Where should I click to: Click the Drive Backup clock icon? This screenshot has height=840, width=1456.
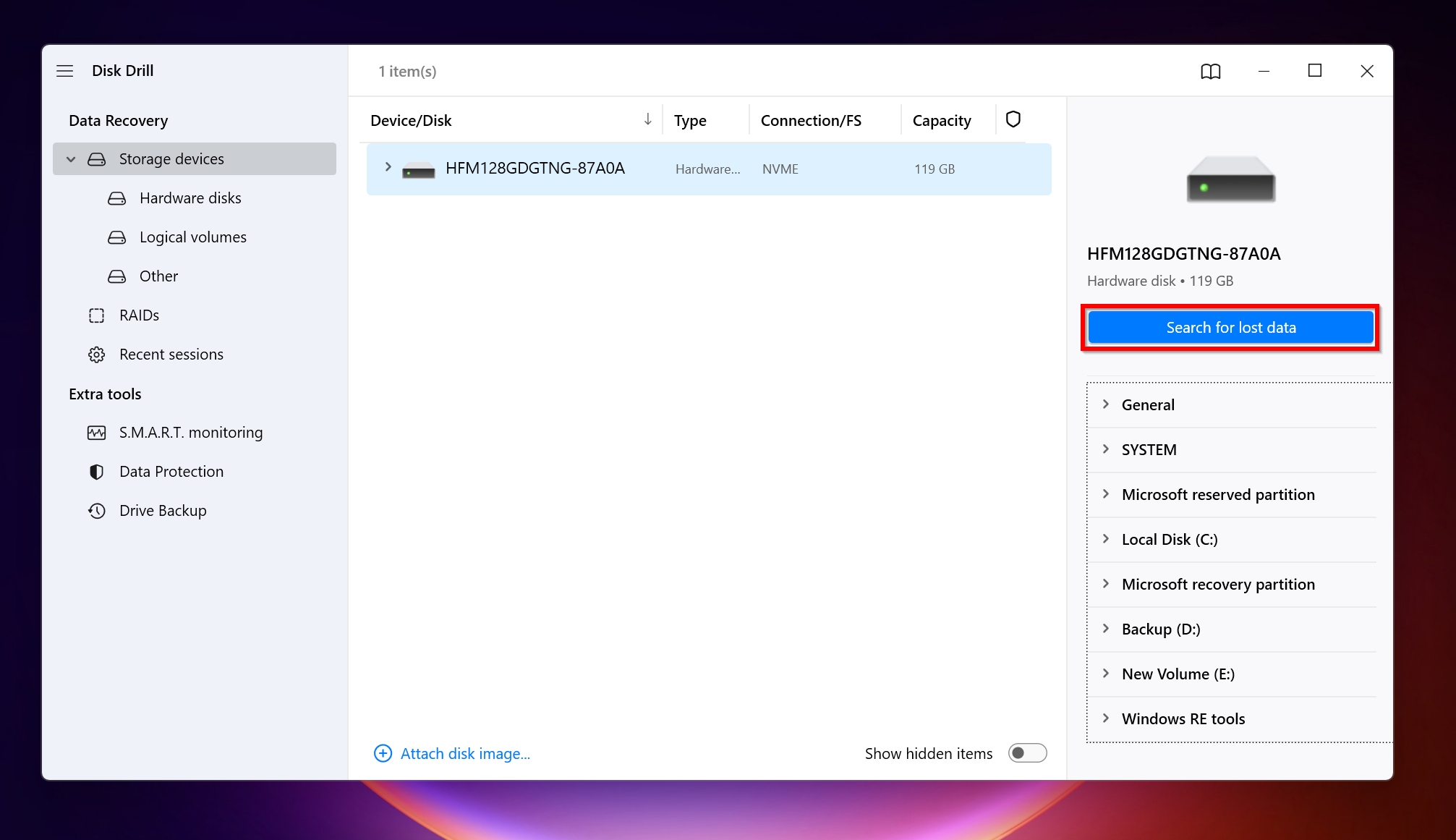click(96, 511)
